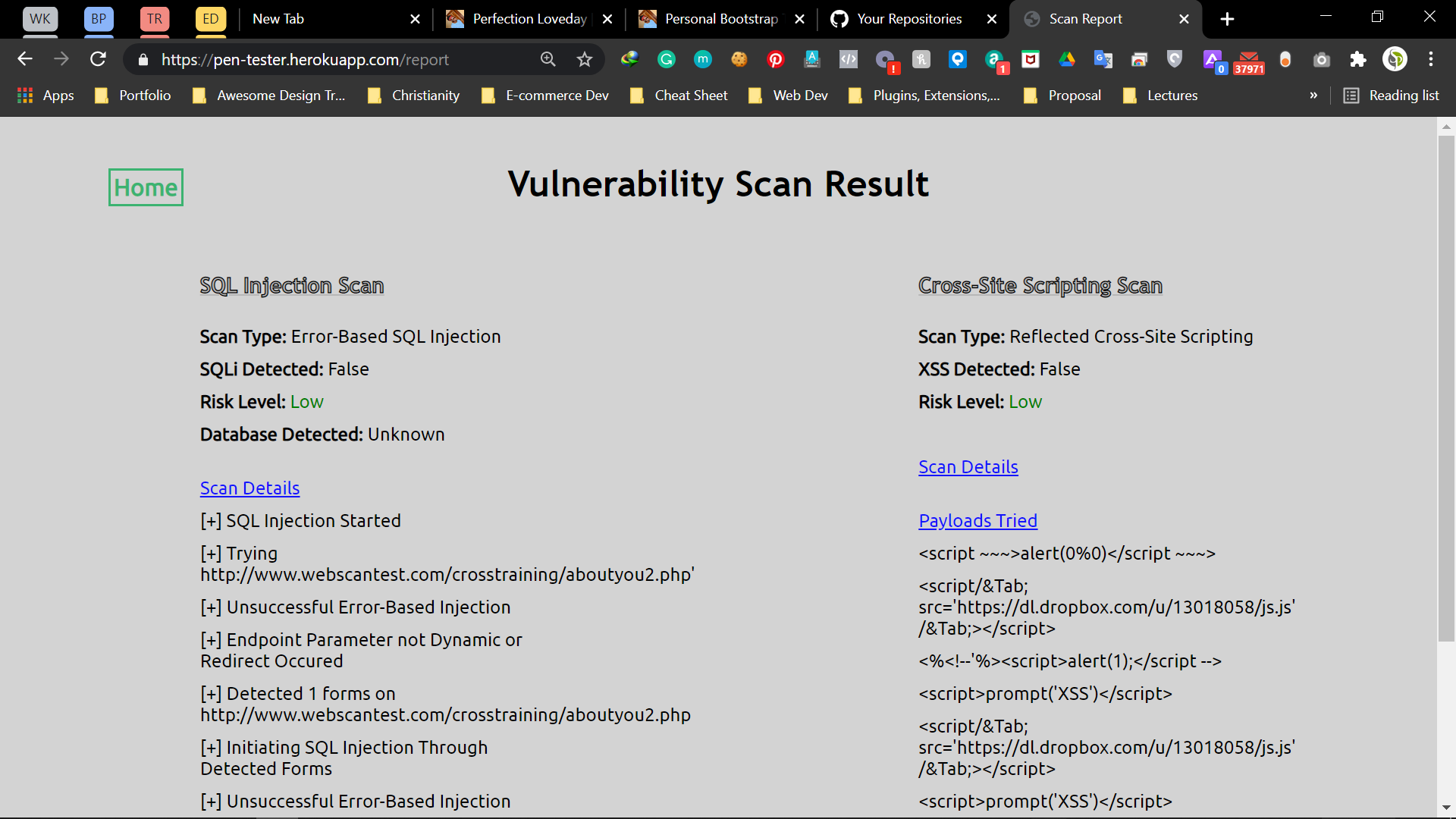1456x819 pixels.
Task: Open SQL Injection Scan Details link
Action: pyautogui.click(x=249, y=488)
